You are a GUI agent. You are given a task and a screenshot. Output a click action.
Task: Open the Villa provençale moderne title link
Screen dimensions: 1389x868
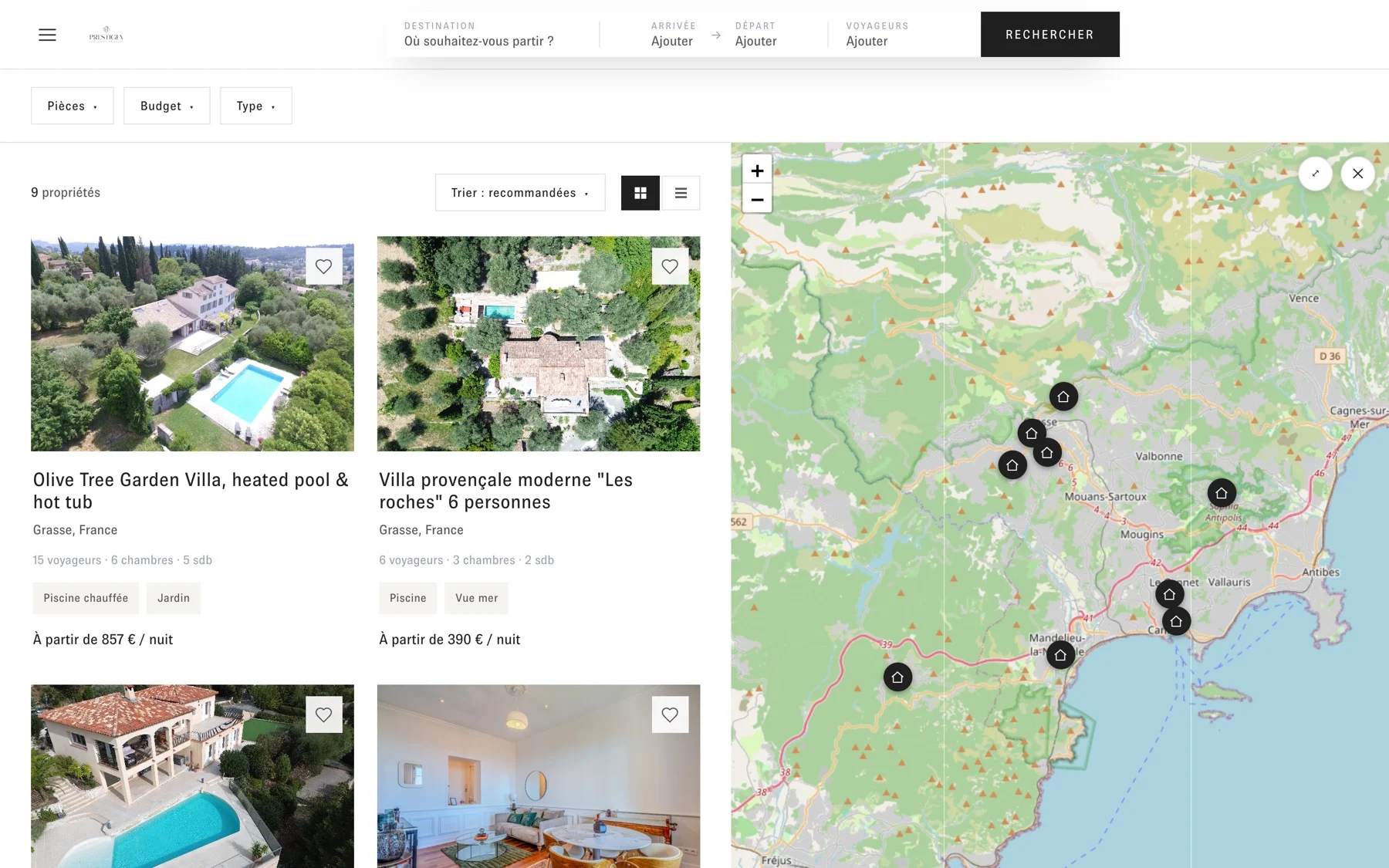tap(506, 491)
